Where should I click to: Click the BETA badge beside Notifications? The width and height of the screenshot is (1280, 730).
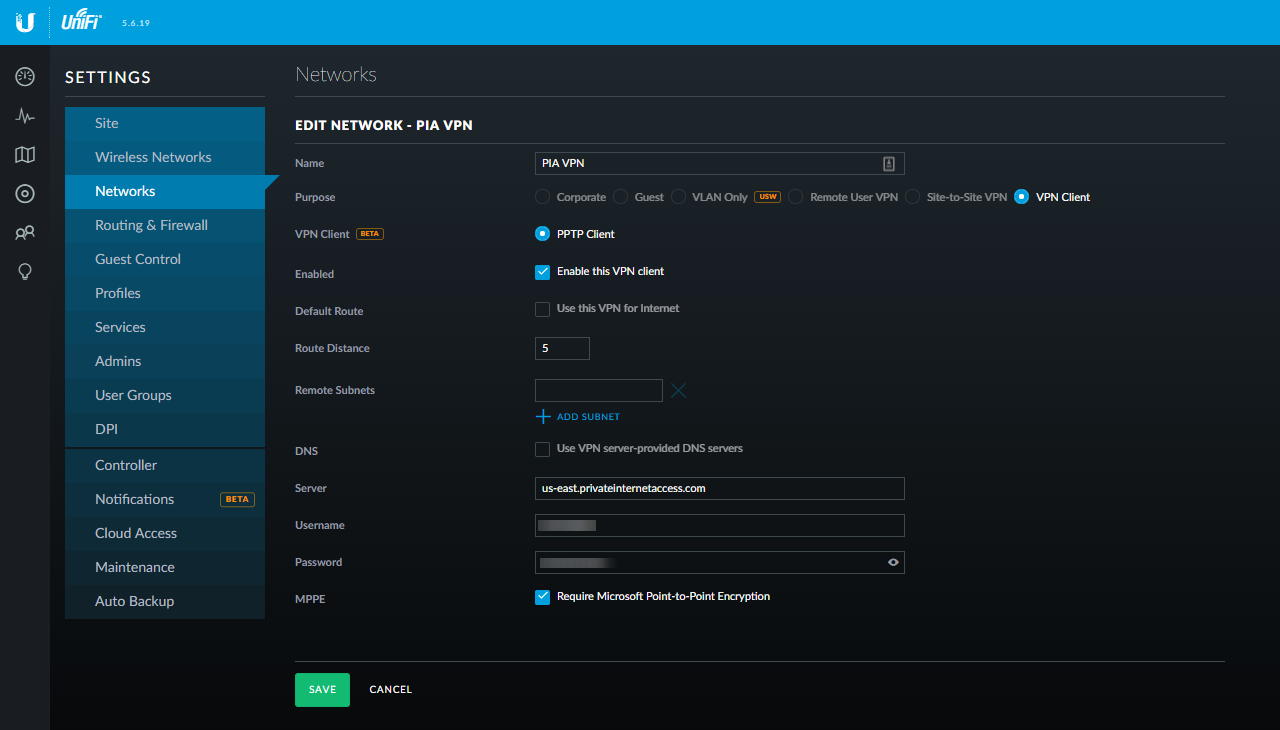pyautogui.click(x=237, y=499)
